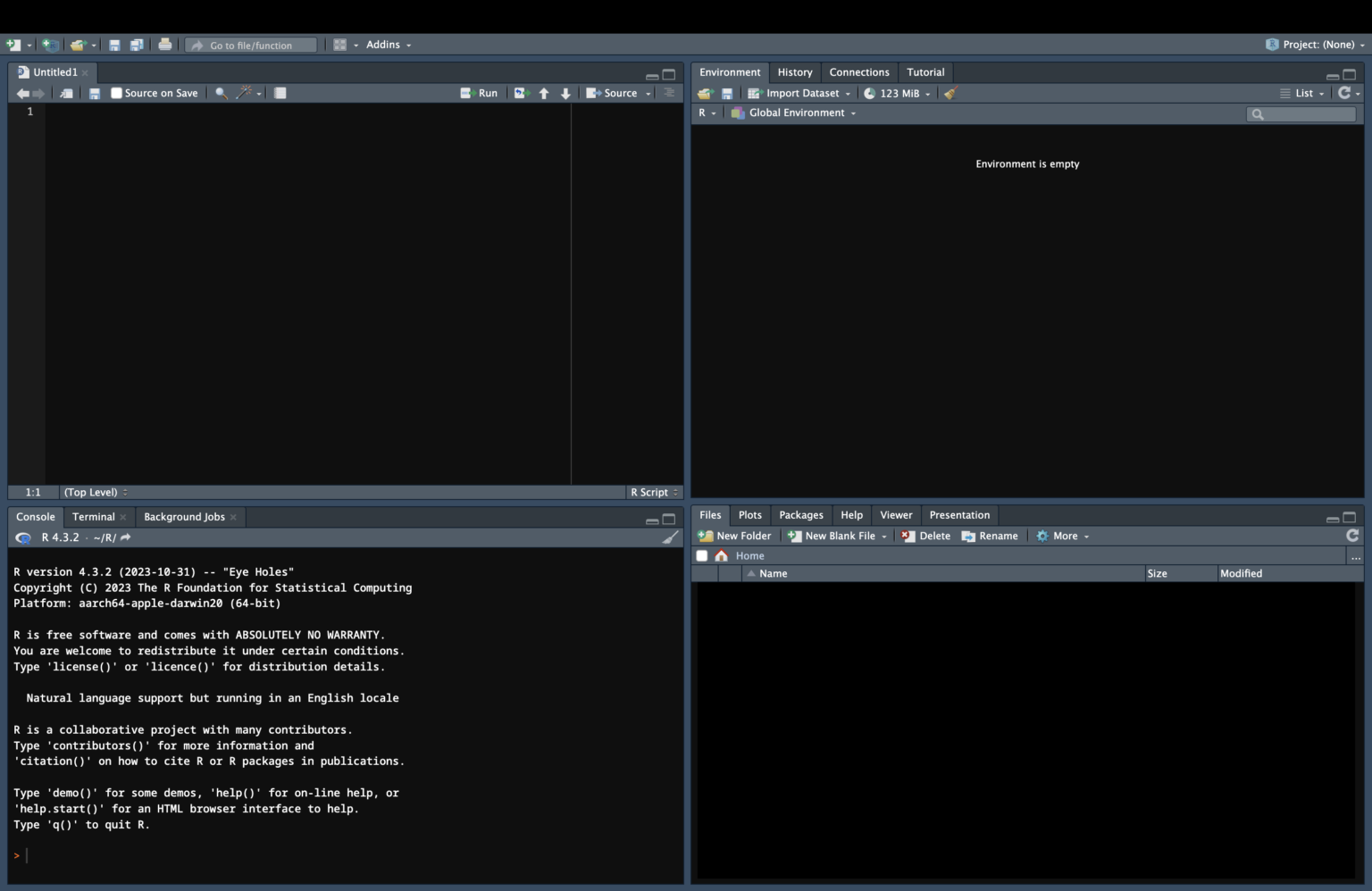1372x891 pixels.
Task: Open the Packages tab in Files pane
Action: [x=800, y=515]
